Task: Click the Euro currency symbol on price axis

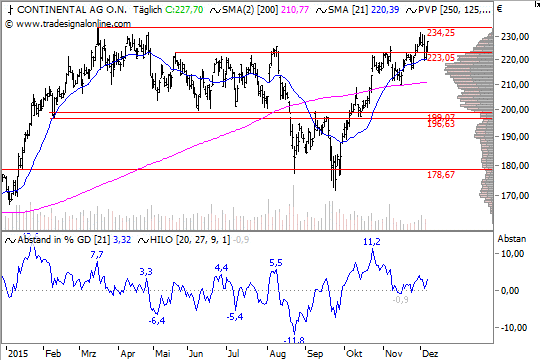Action: click(500, 9)
